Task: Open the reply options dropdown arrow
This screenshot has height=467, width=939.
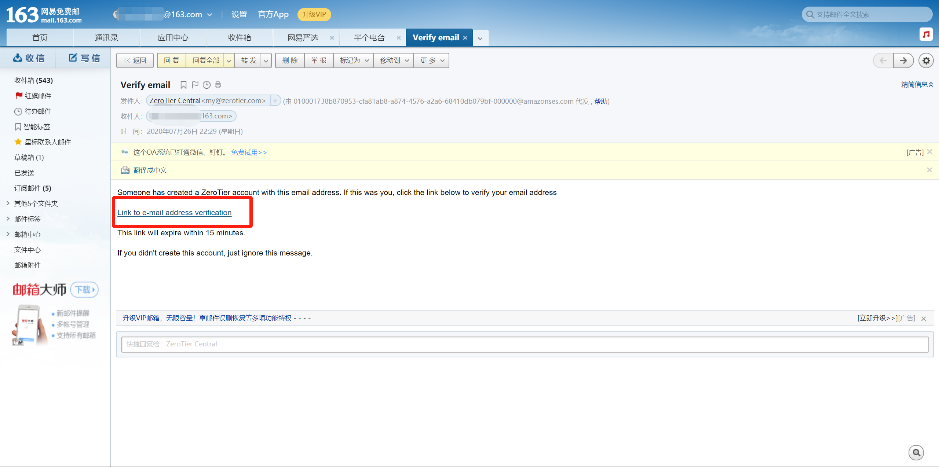Action: (229, 60)
